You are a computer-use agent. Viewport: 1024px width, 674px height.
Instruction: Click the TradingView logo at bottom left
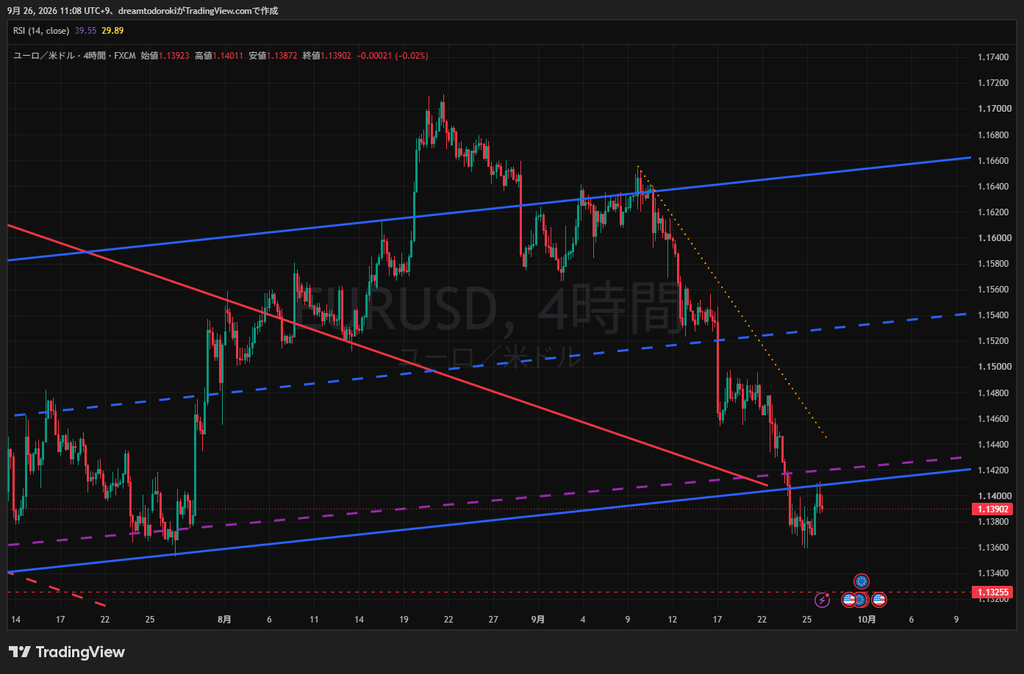(x=67, y=652)
